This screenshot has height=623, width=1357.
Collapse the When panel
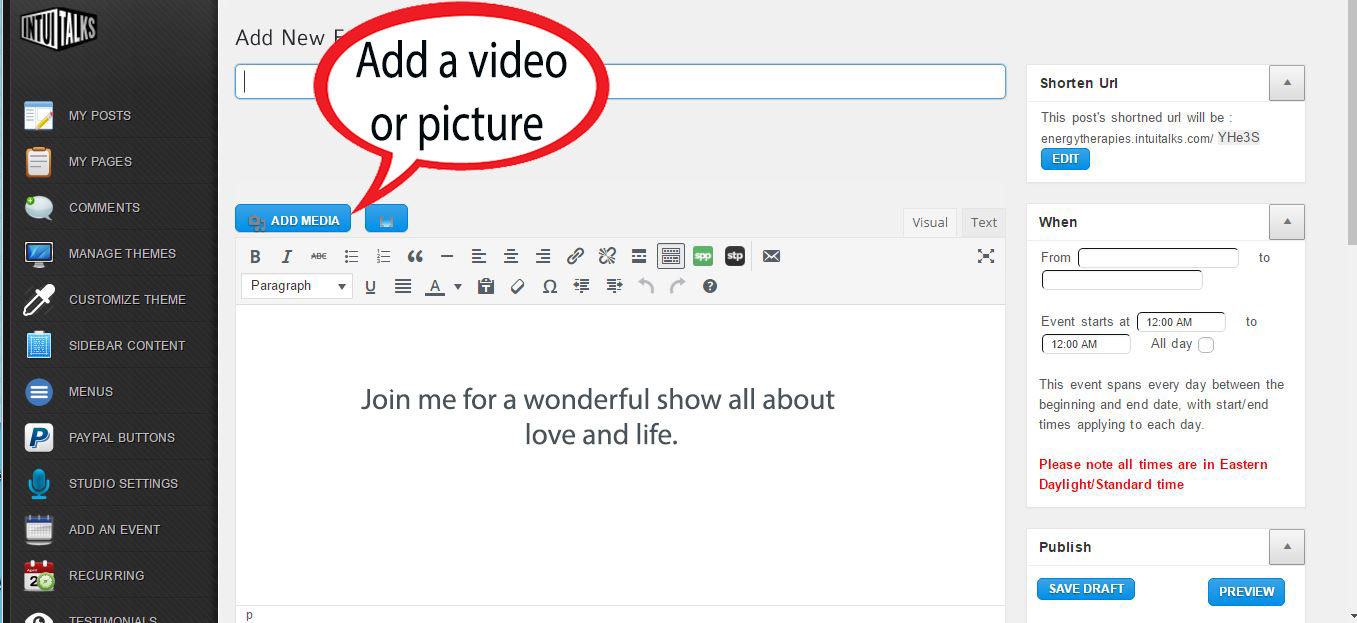(1287, 222)
